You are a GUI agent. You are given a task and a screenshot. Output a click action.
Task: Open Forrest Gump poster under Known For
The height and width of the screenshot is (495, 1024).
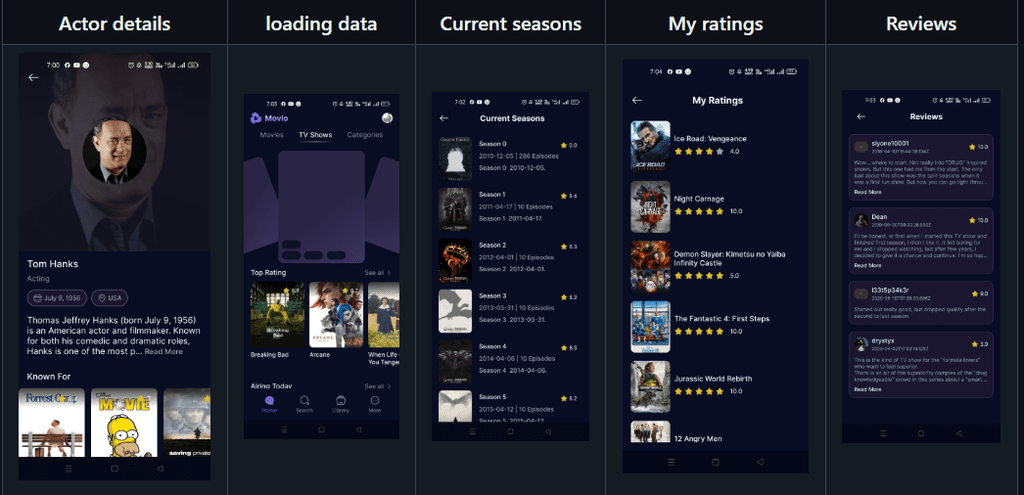click(52, 423)
